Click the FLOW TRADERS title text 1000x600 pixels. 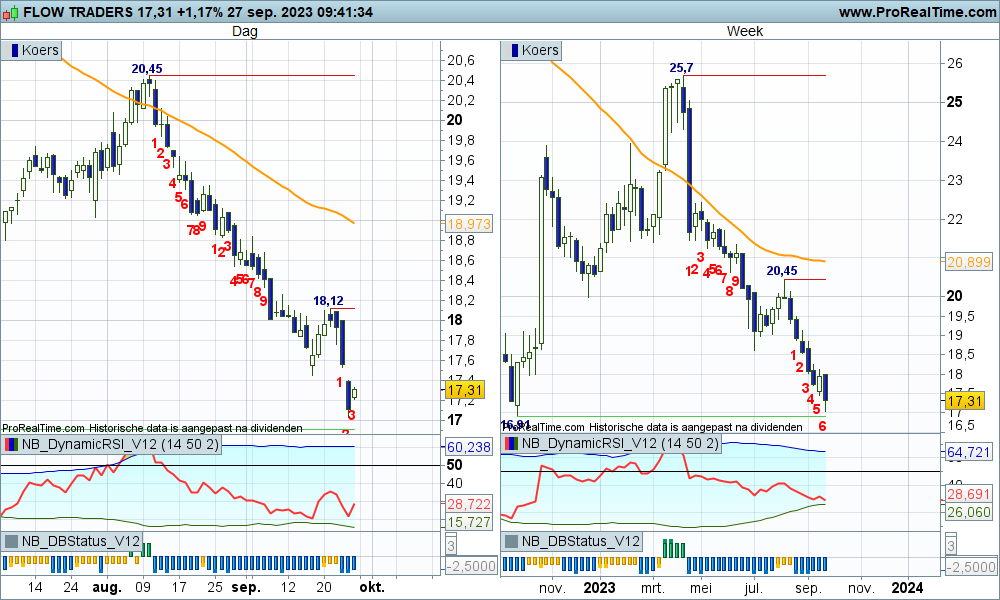78,12
